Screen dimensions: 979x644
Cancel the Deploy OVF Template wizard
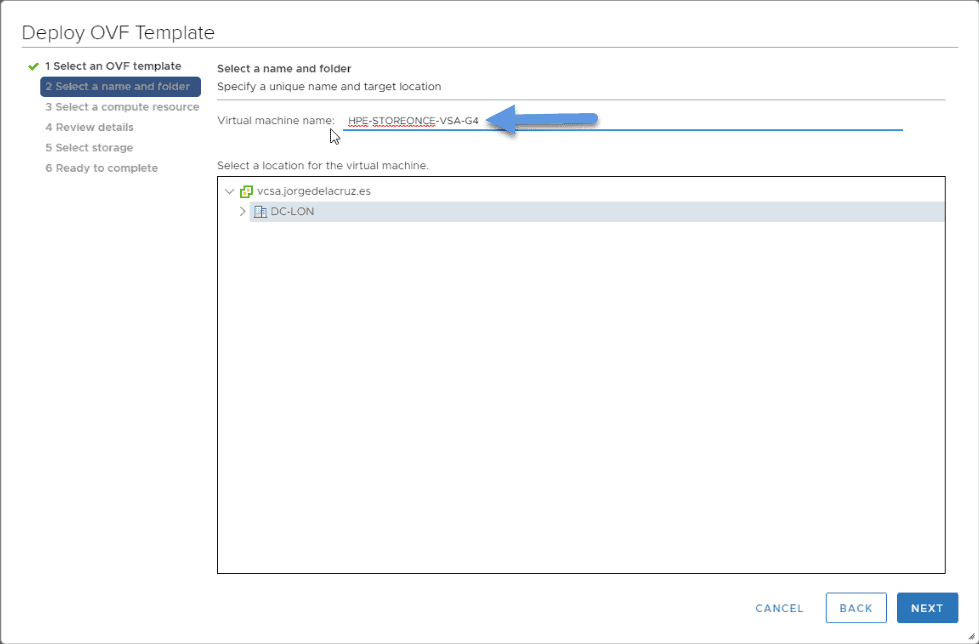[x=779, y=608]
